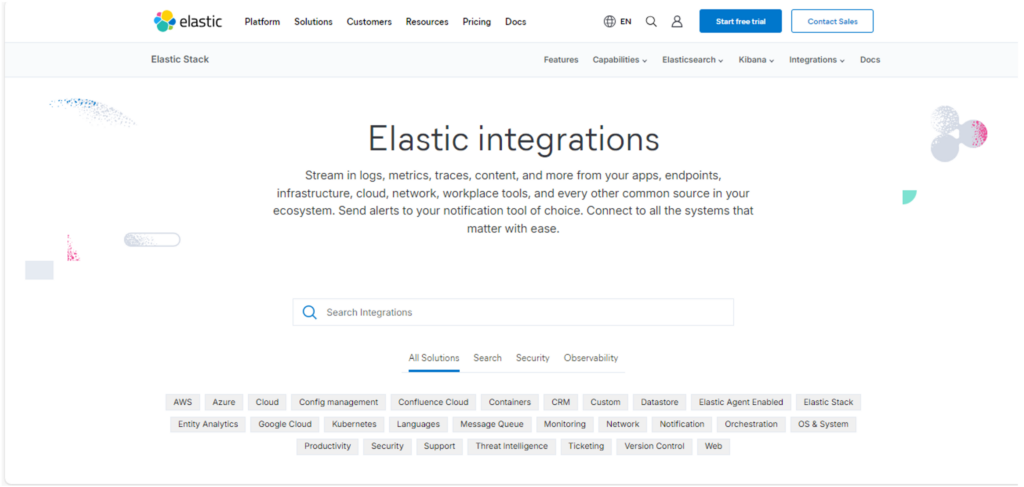Filter by Kubernetes tag

click(x=354, y=424)
